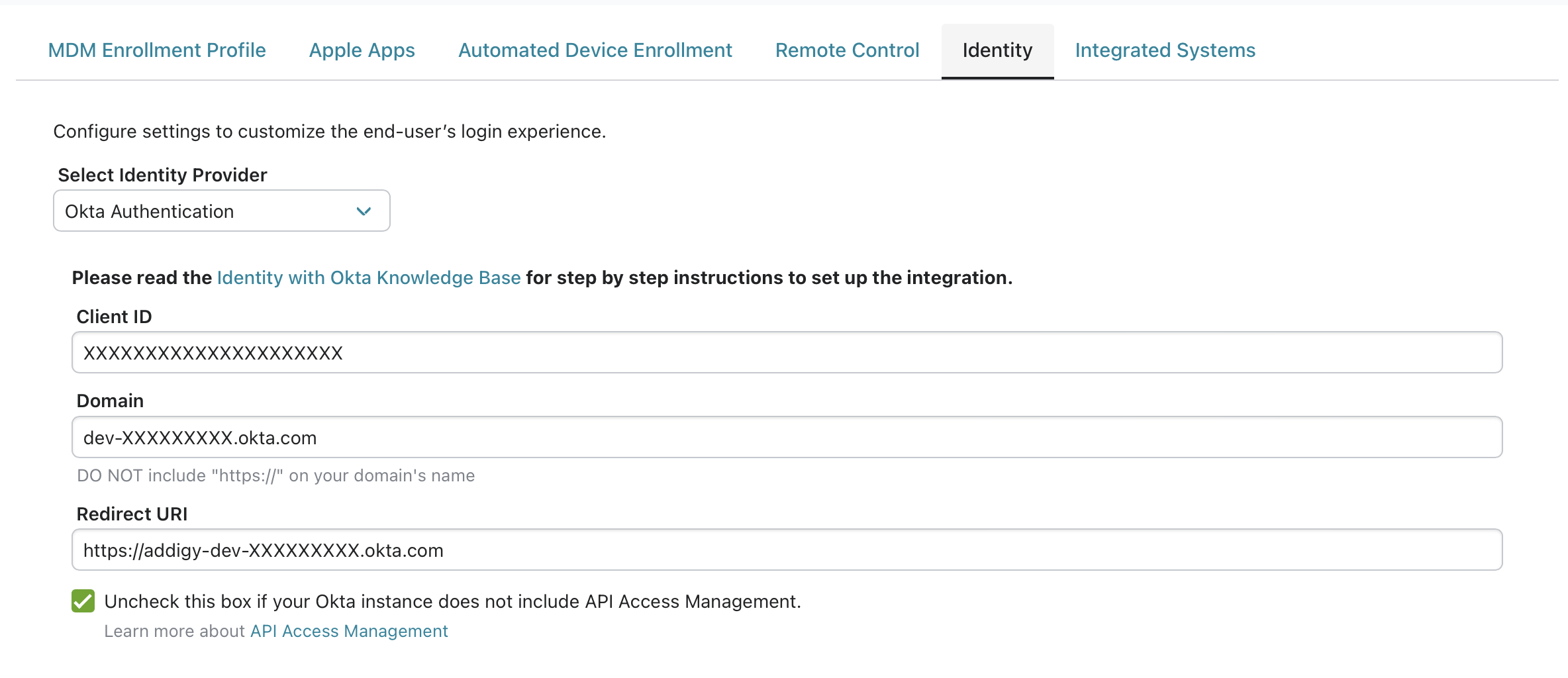Click into the Domain text field
1568x678 pixels.
787,437
